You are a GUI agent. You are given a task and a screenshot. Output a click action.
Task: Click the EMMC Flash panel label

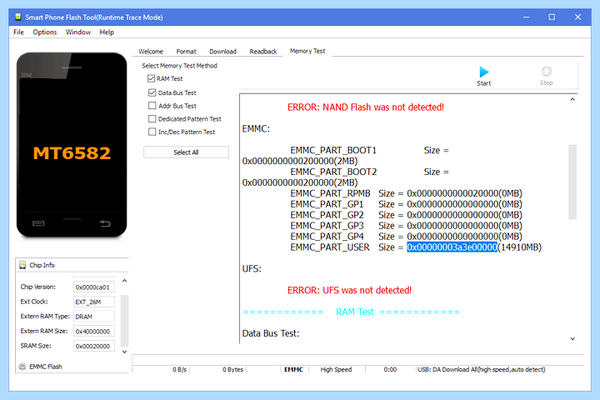point(46,366)
